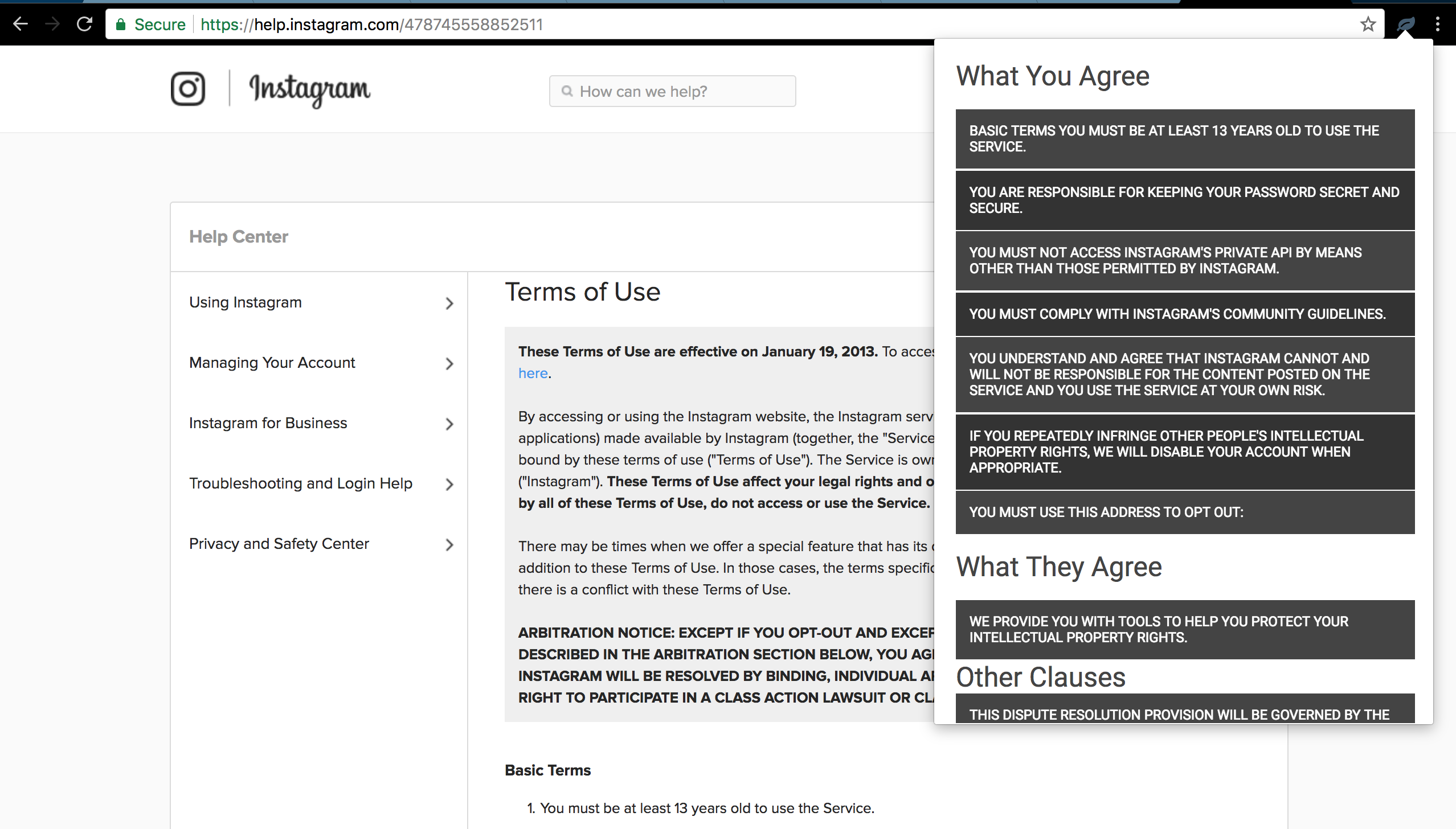Click the Help Center heading link

239,236
